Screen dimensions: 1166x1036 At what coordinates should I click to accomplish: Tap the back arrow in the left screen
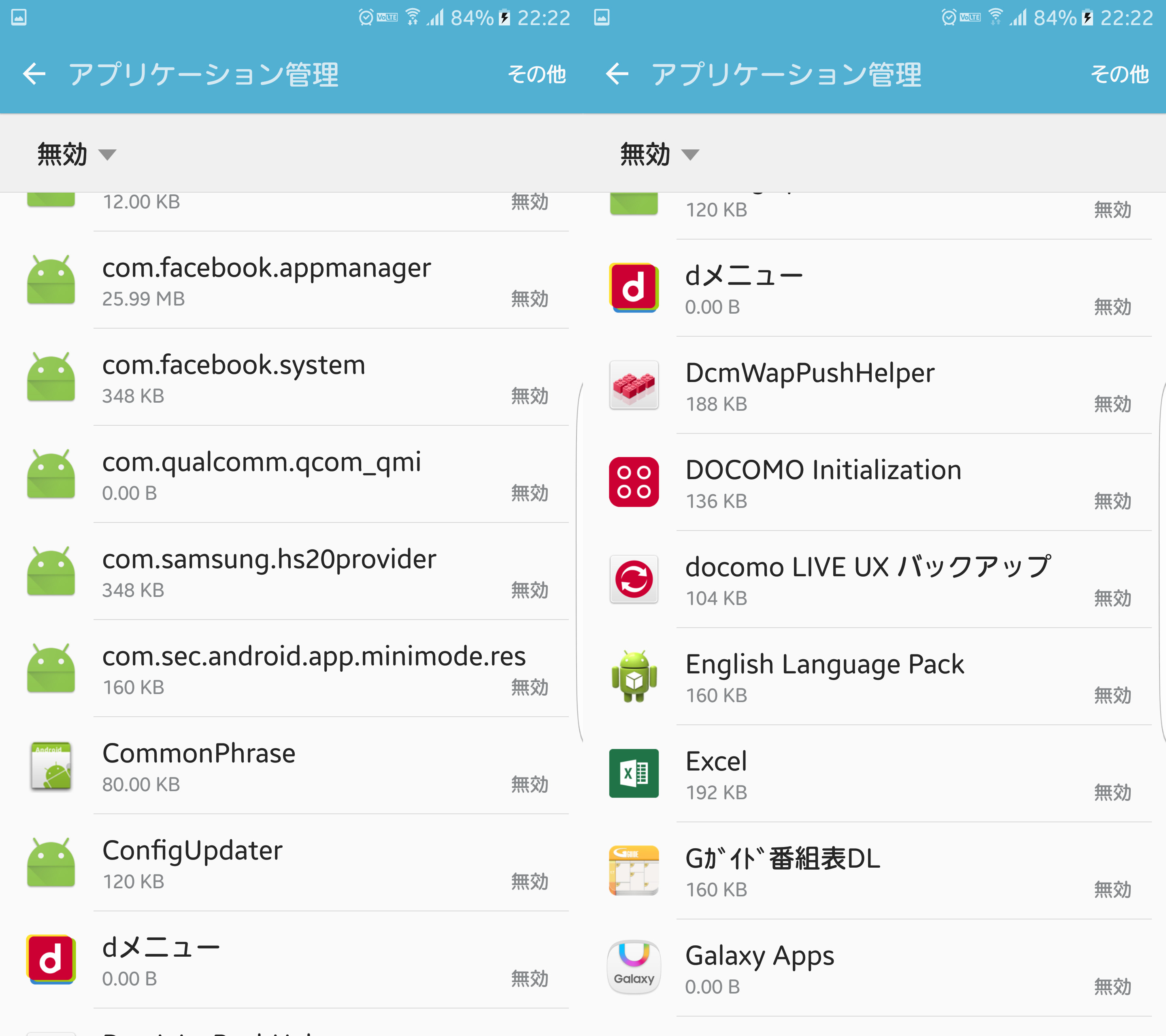(34, 74)
